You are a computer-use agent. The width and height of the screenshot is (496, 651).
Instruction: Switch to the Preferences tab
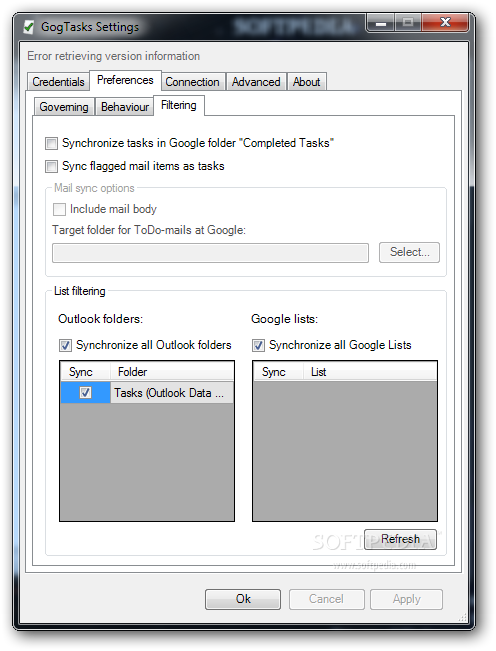coord(125,80)
